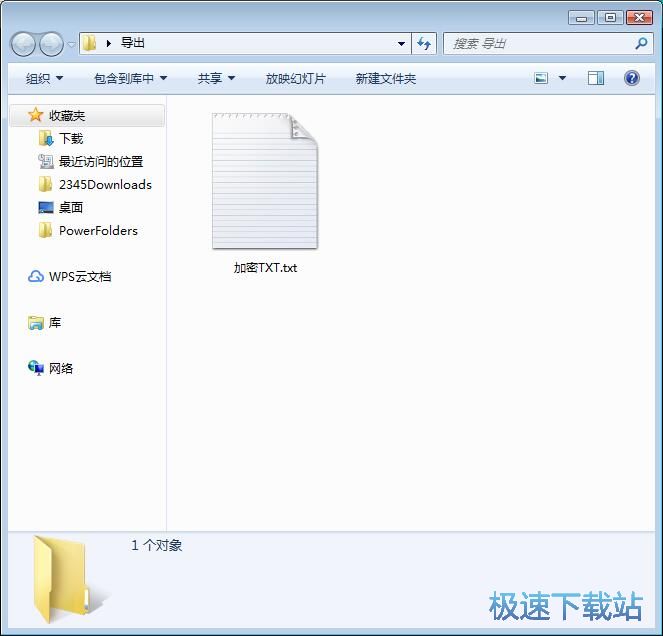This screenshot has height=636, width=663.
Task: Create folder with 新建文件夹
Action: point(386,79)
